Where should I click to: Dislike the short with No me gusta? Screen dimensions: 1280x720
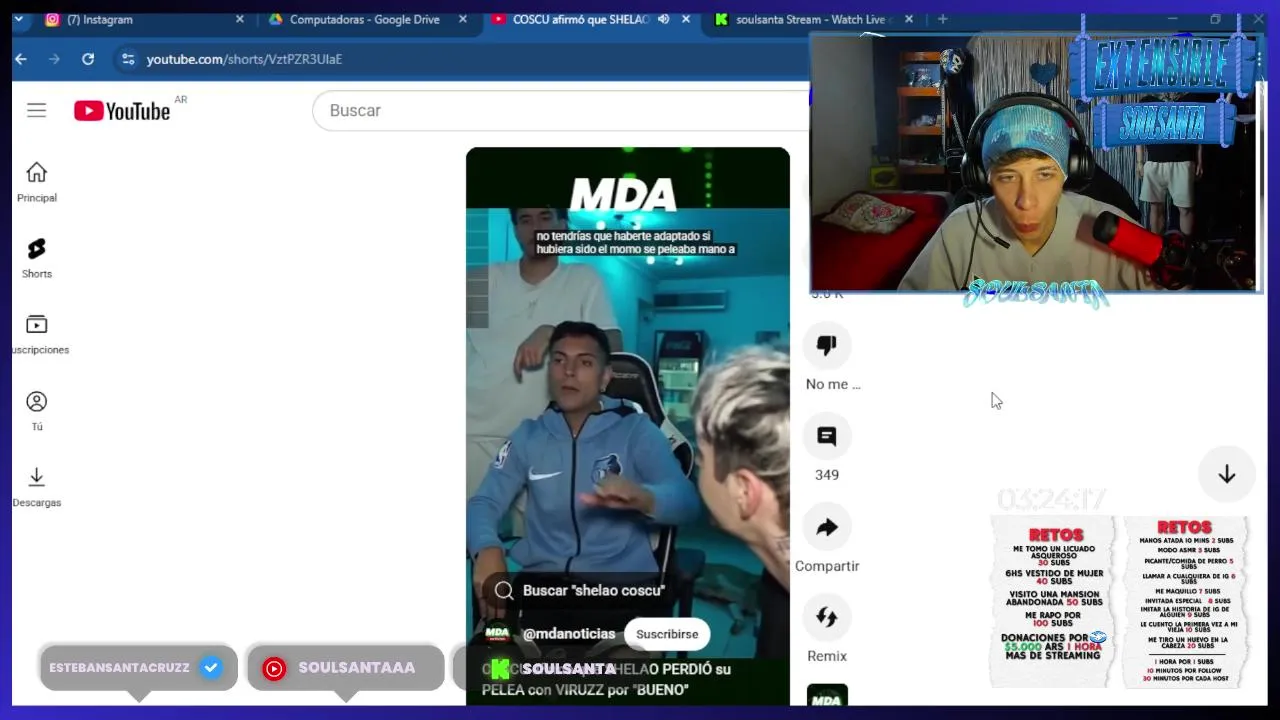coord(827,346)
